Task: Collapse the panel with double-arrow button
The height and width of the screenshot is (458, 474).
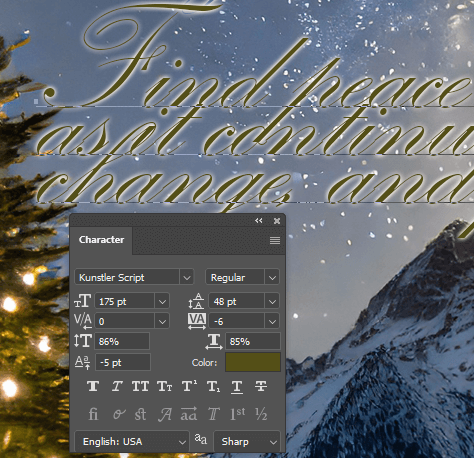Action: point(259,221)
